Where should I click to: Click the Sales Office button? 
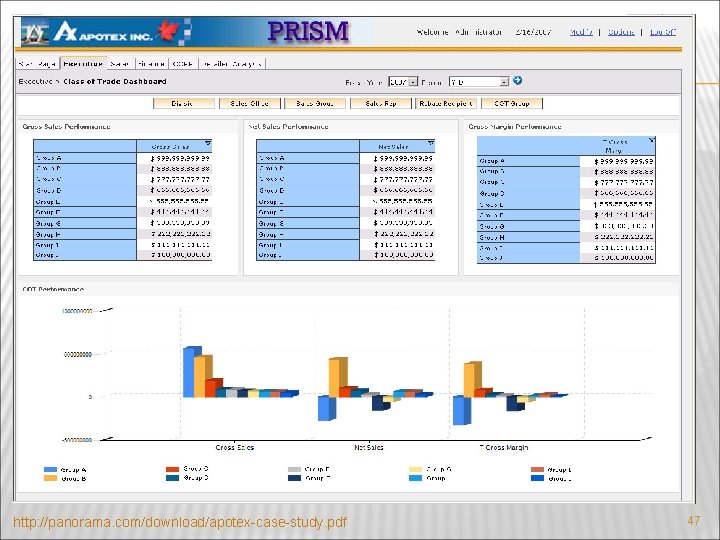(249, 103)
